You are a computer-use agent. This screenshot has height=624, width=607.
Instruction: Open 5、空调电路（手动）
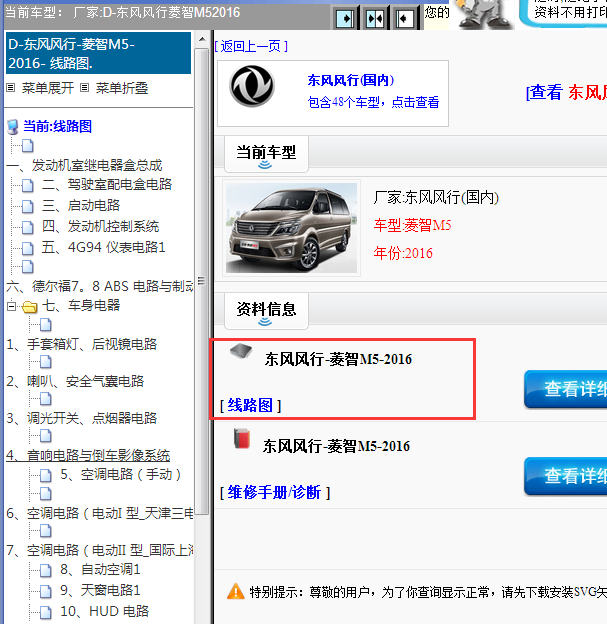point(121,474)
